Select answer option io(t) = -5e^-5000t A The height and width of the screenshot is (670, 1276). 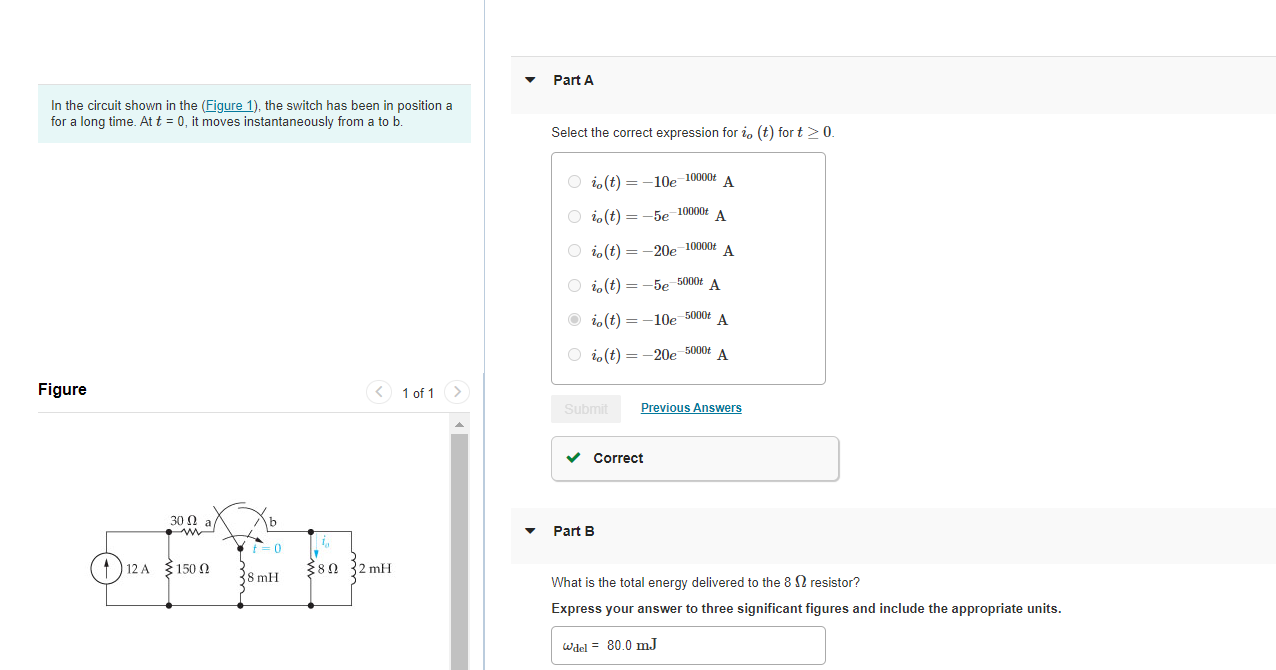575,285
